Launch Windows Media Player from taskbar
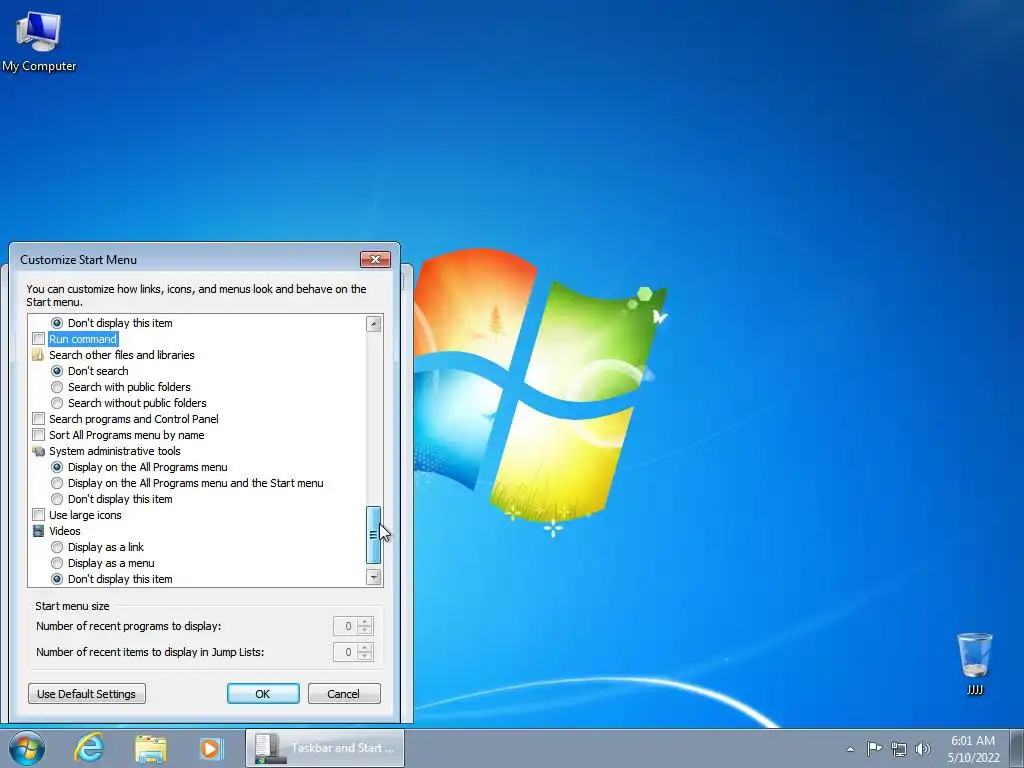The image size is (1024, 768). 211,748
